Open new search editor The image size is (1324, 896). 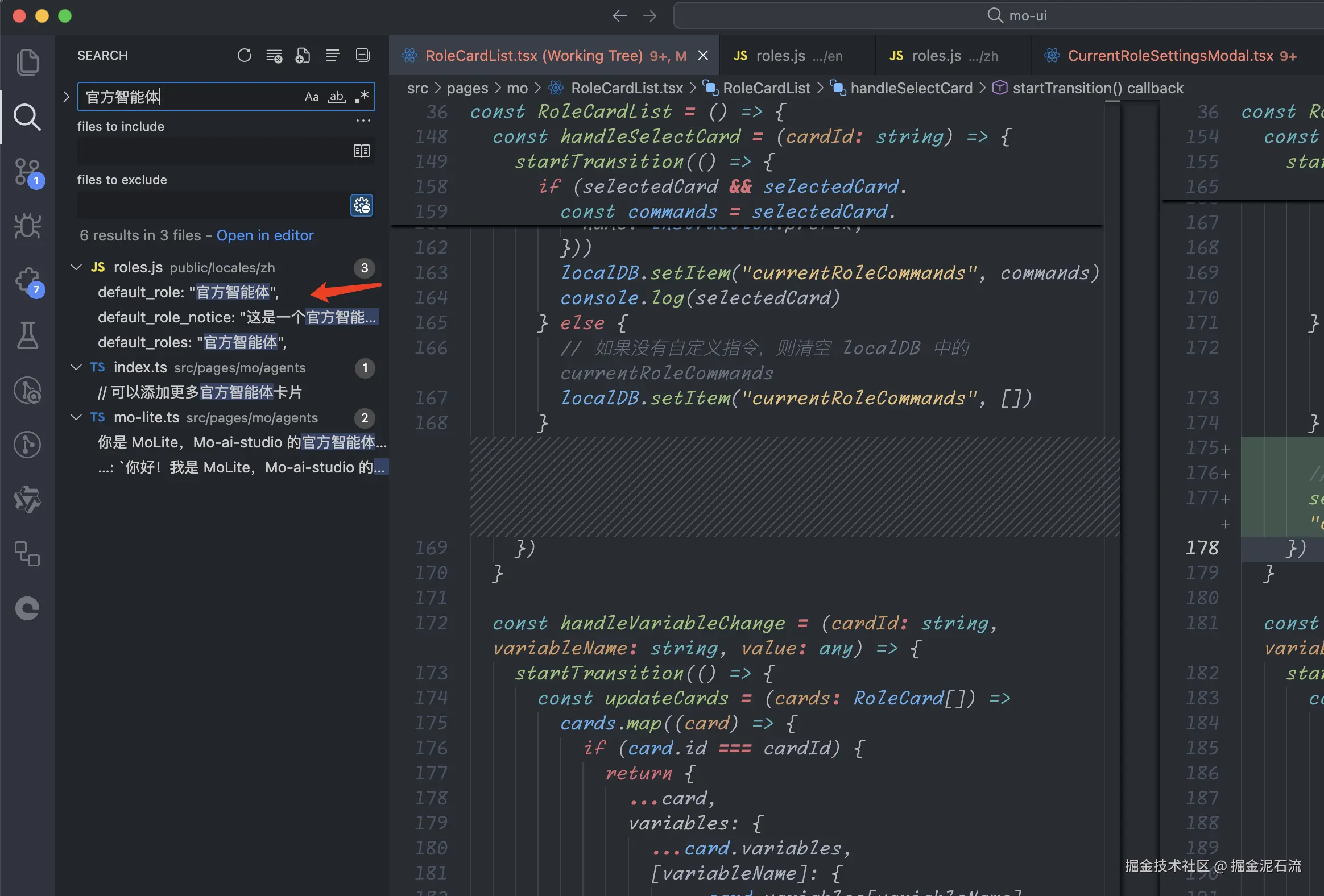click(x=303, y=55)
